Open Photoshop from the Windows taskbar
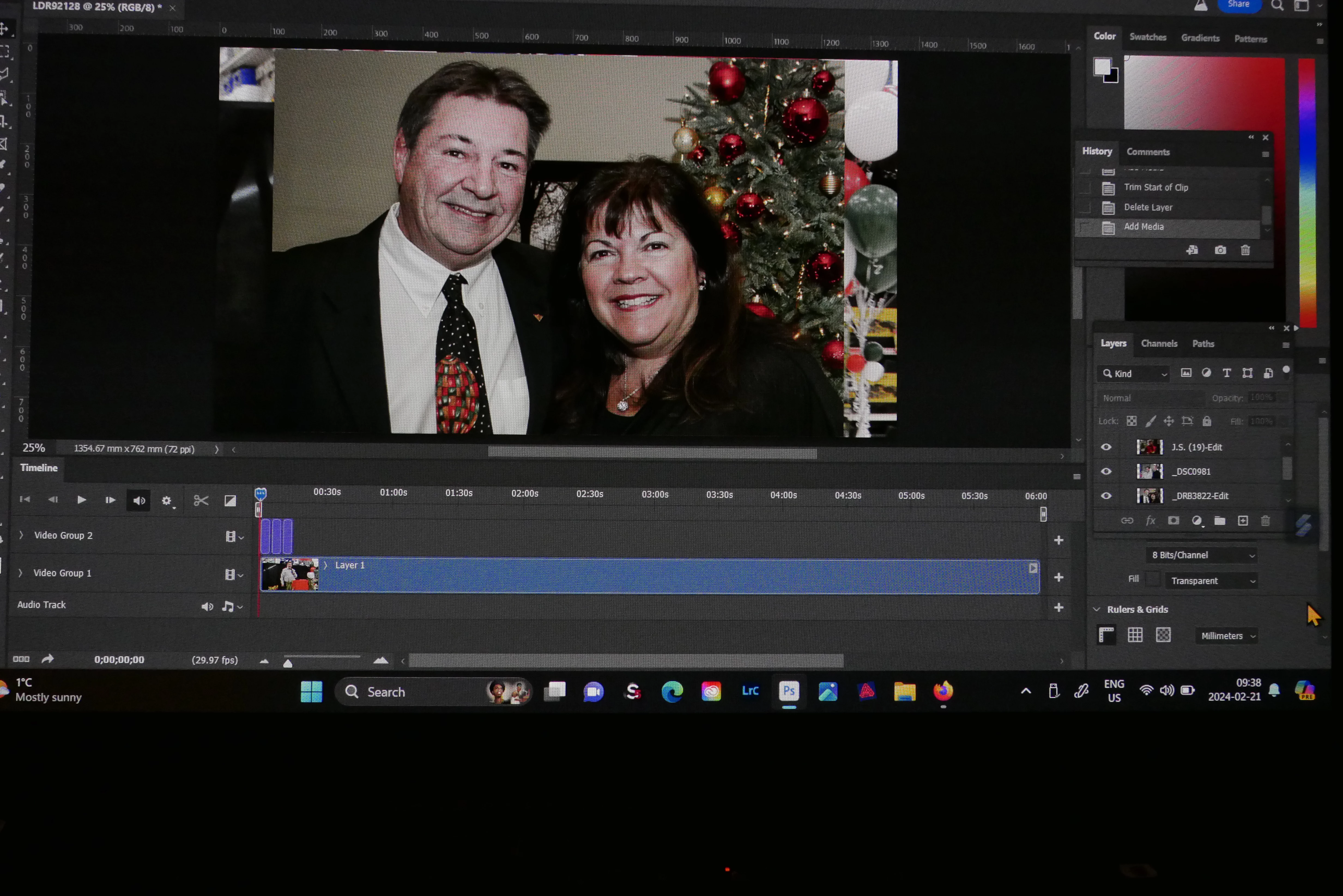The image size is (1343, 896). coord(789,691)
